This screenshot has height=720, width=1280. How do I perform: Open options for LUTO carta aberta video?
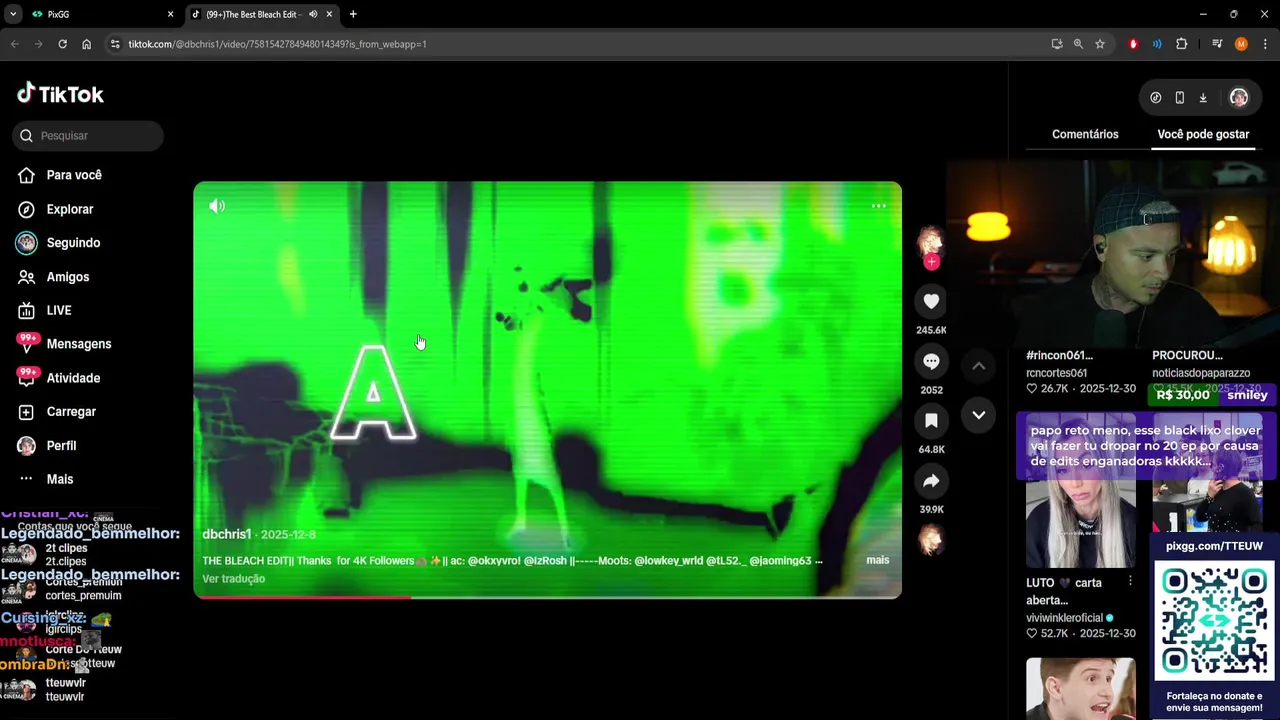tap(1130, 581)
